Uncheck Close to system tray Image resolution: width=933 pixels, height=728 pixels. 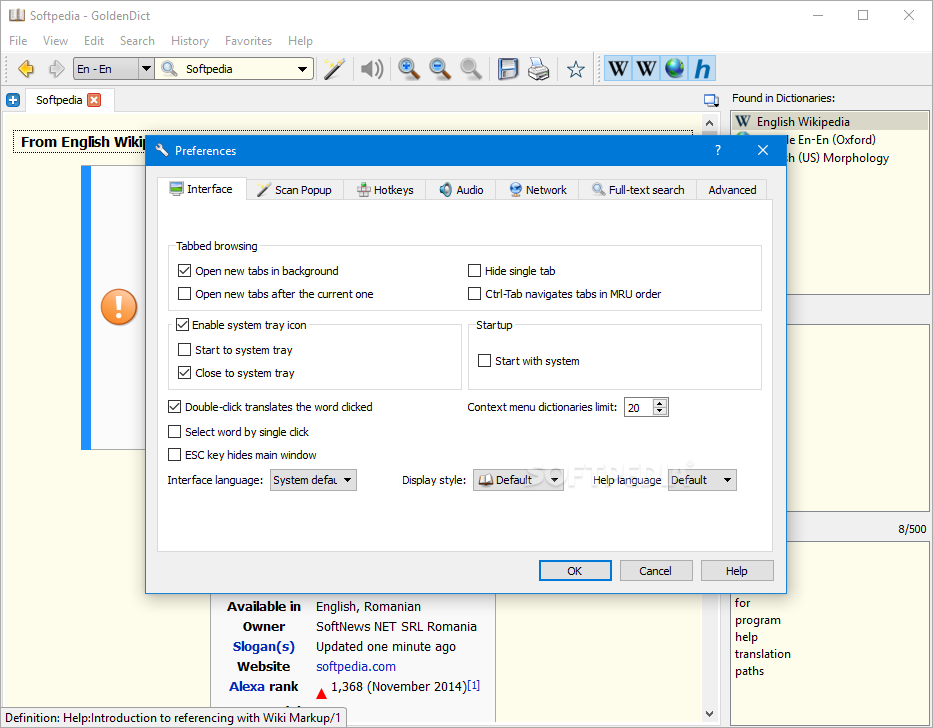tap(184, 373)
